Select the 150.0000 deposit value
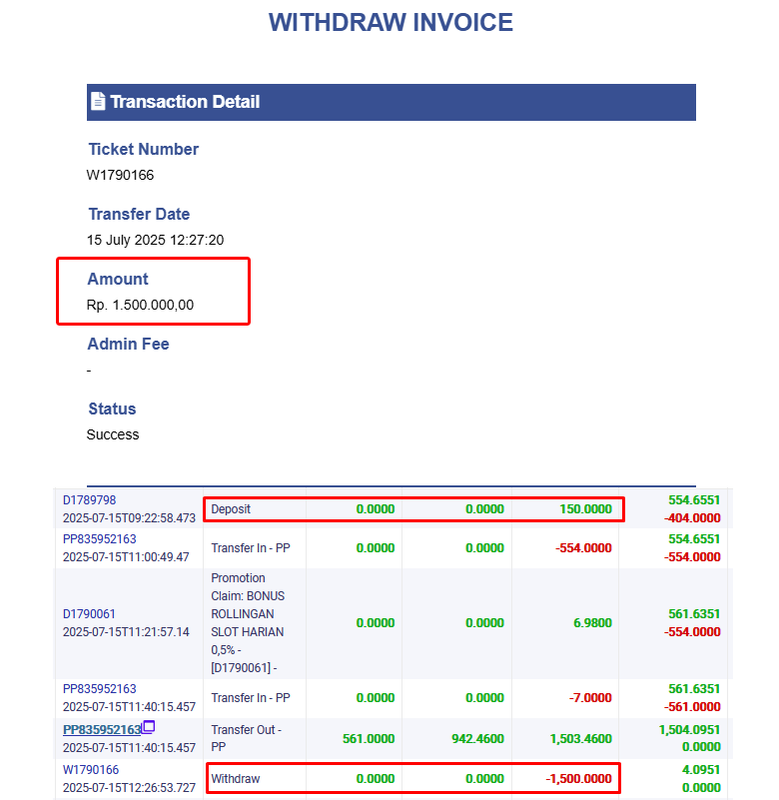 [586, 509]
